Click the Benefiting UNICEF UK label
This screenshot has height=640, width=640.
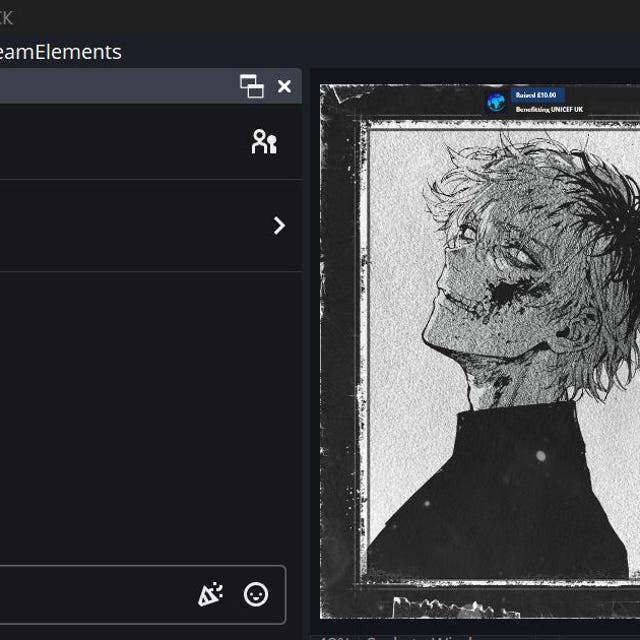point(549,109)
